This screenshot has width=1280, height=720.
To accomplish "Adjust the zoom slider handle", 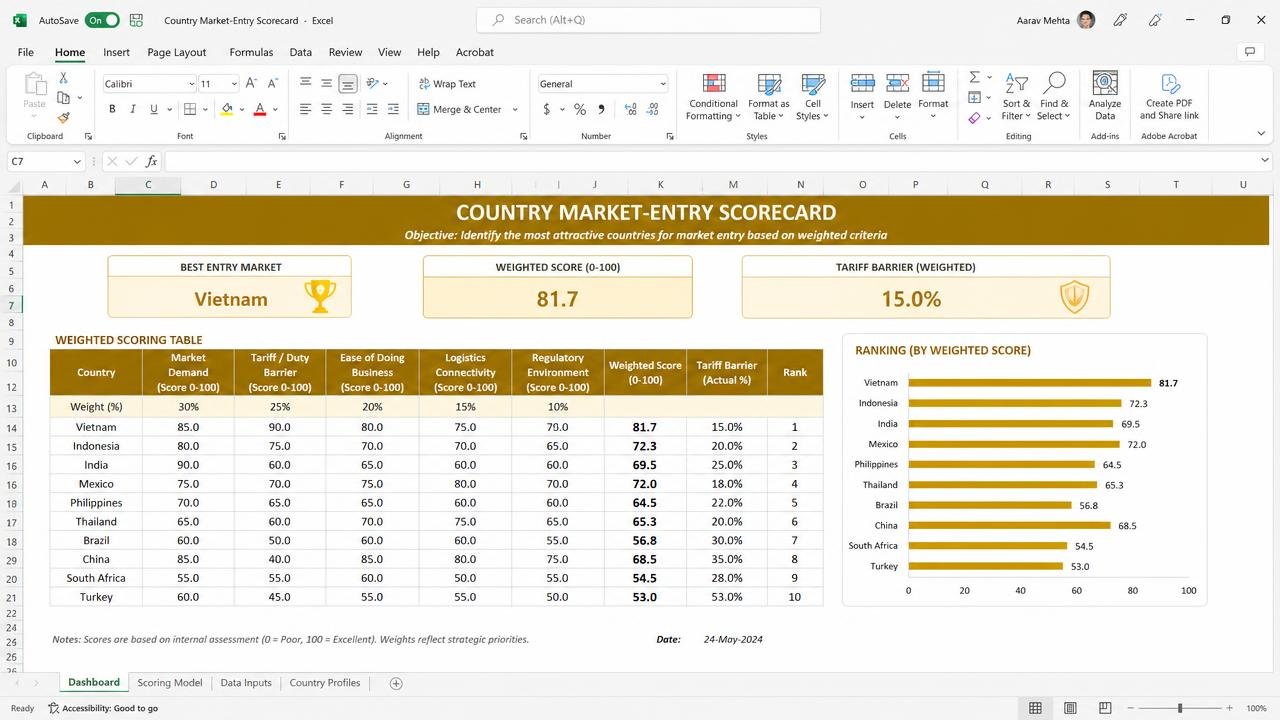I will click(x=1180, y=708).
